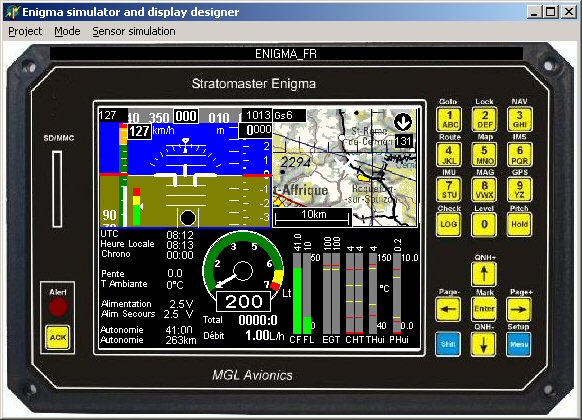Image resolution: width=582 pixels, height=420 pixels.
Task: Click the Débit 1.00L/h value
Action: 264,335
